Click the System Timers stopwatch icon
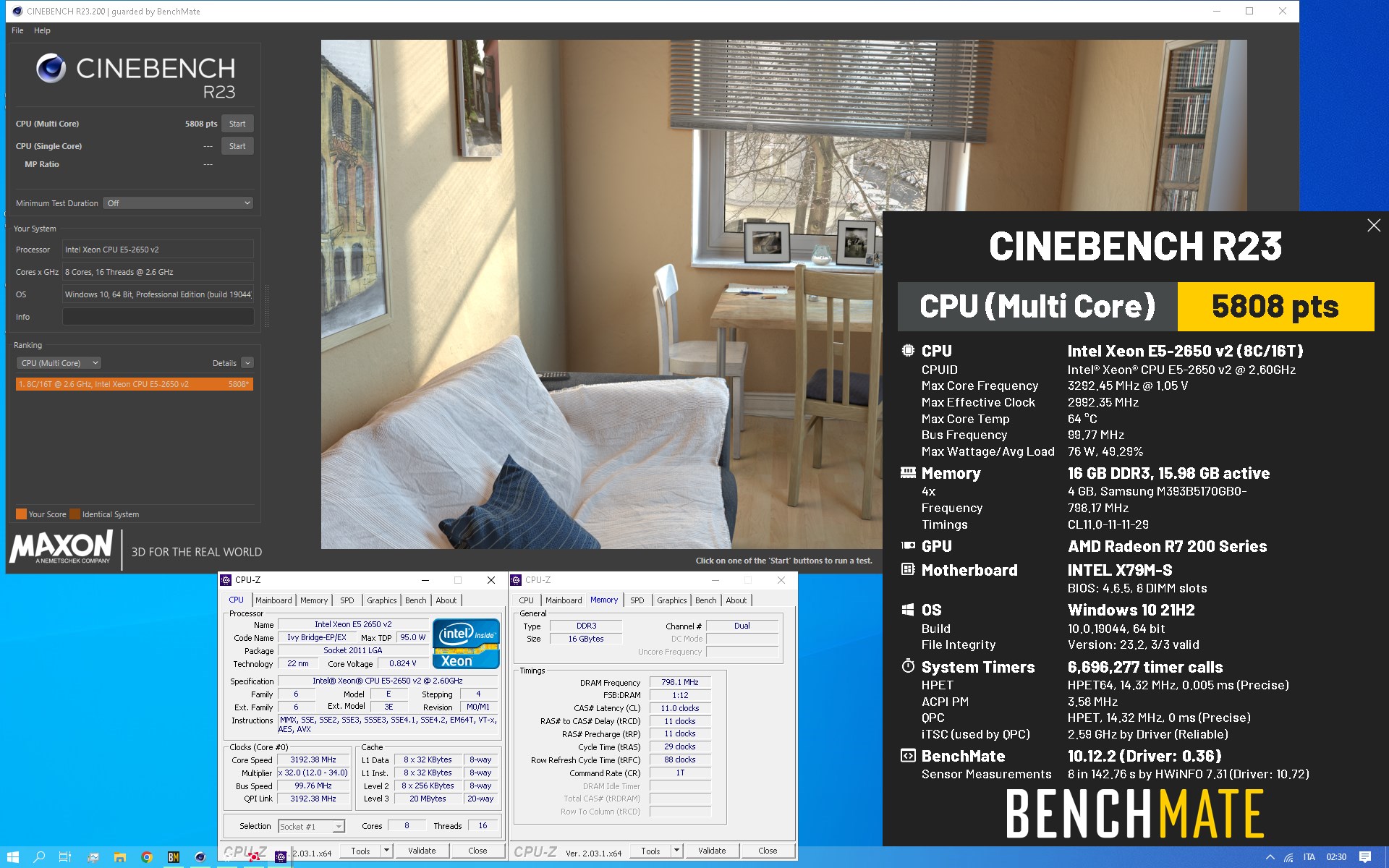Screen dimensions: 1389x868 point(908,666)
